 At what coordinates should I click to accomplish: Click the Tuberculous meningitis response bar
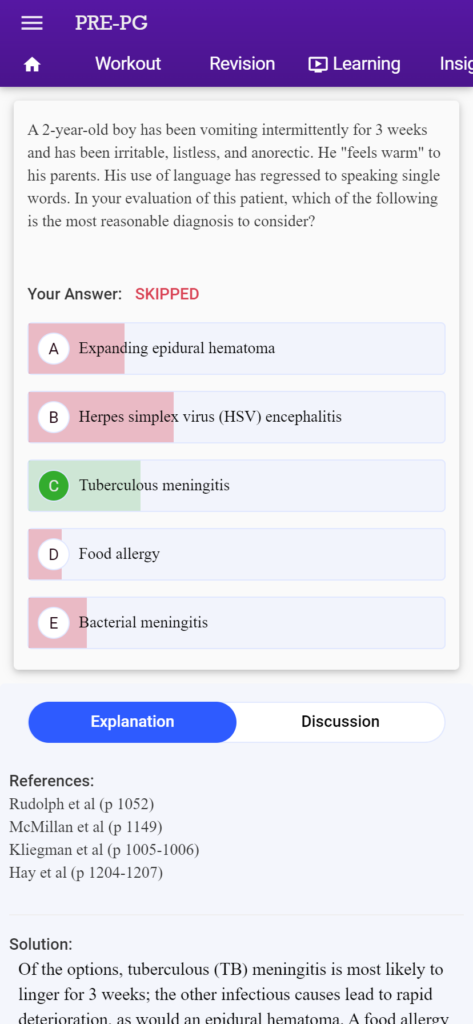pos(236,486)
